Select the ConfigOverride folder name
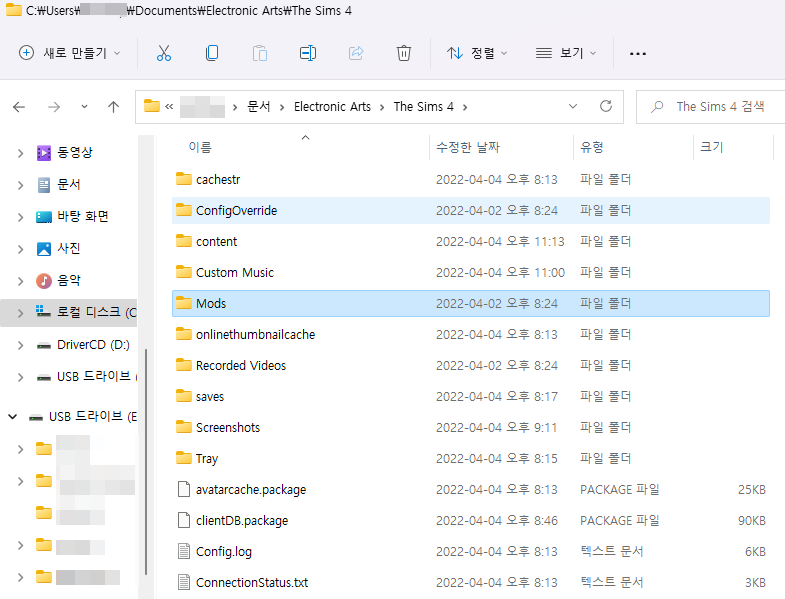The height and width of the screenshot is (599, 785). 236,210
